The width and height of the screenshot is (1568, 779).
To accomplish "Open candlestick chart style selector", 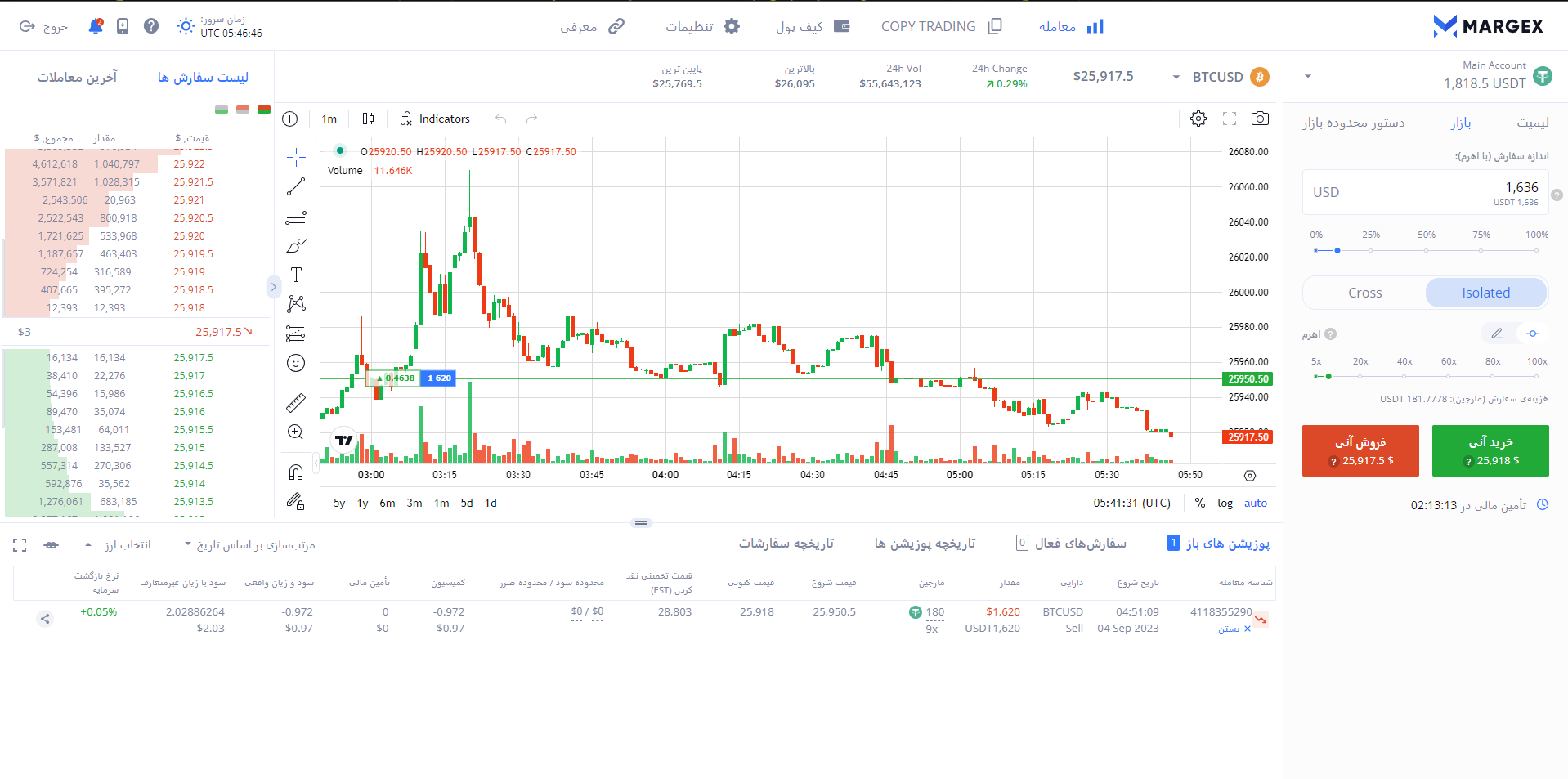I will click(x=368, y=119).
